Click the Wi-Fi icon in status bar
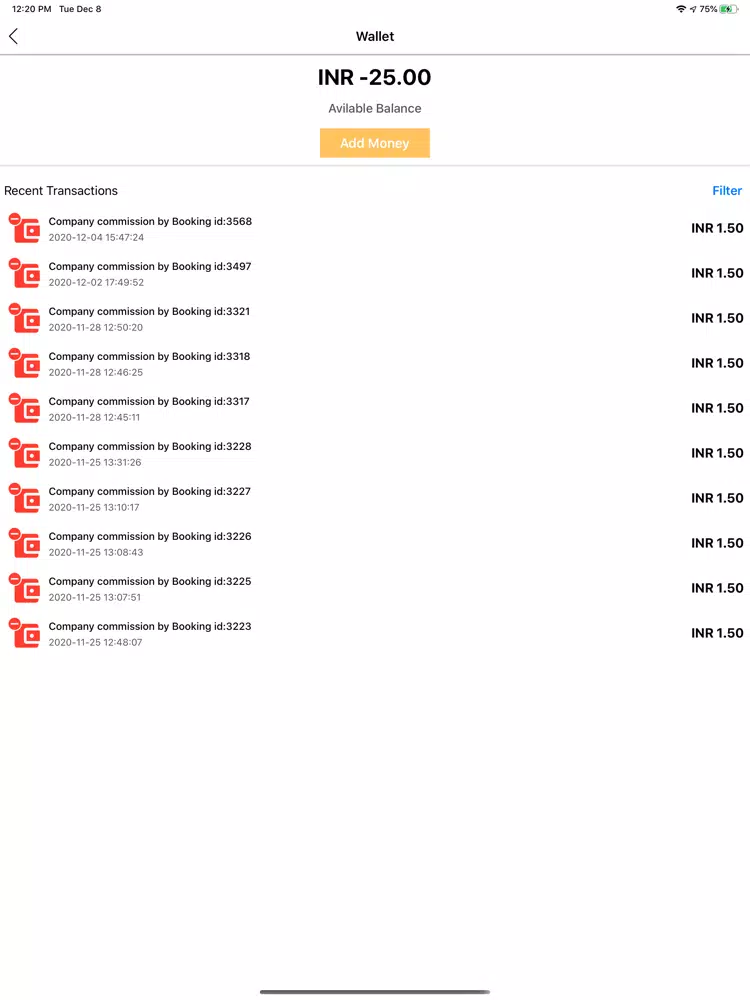Viewport: 750px width, 1000px height. pyautogui.click(x=680, y=9)
